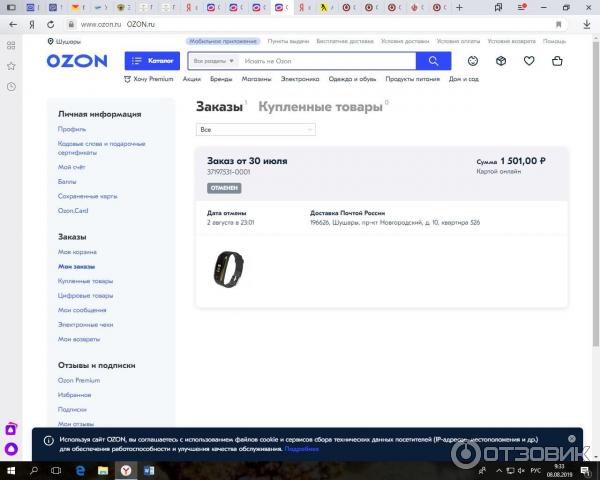Viewport: 600px width, 480px height.
Task: Expand the search sections dropdown
Action: click(213, 61)
